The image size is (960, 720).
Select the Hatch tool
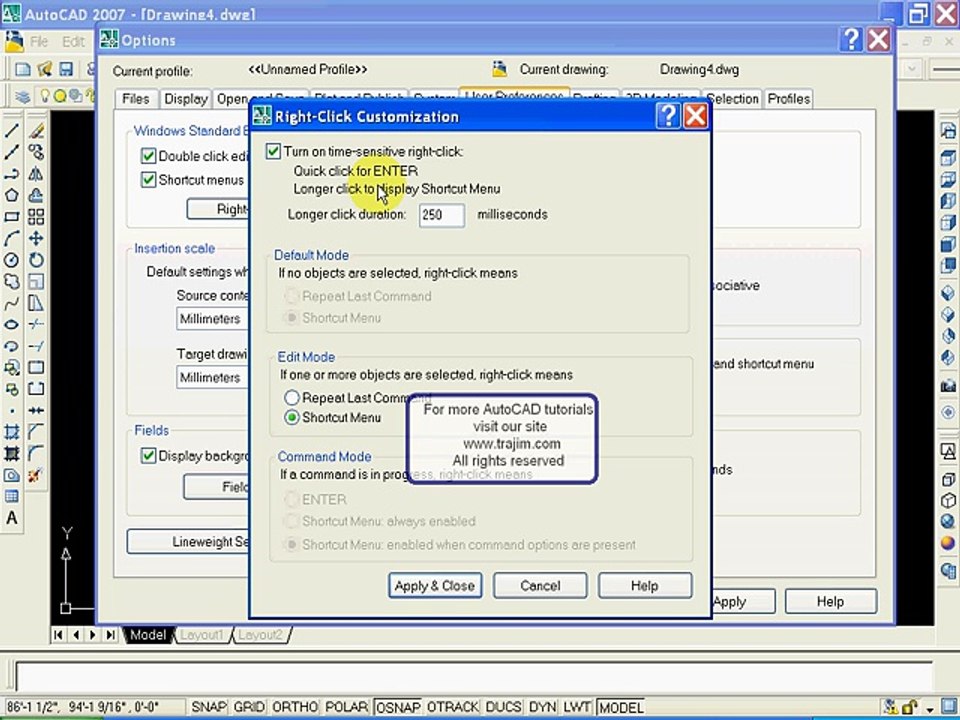point(12,432)
